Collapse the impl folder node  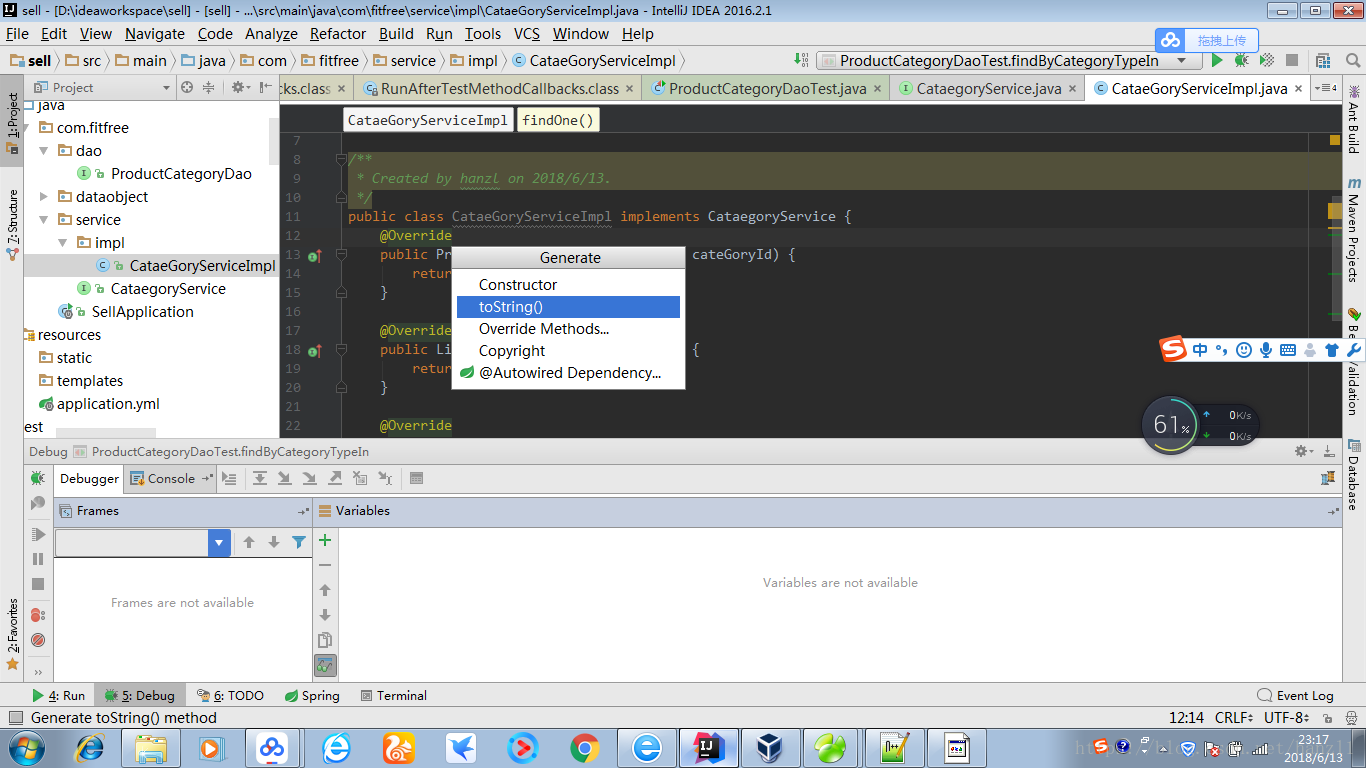pos(62,243)
